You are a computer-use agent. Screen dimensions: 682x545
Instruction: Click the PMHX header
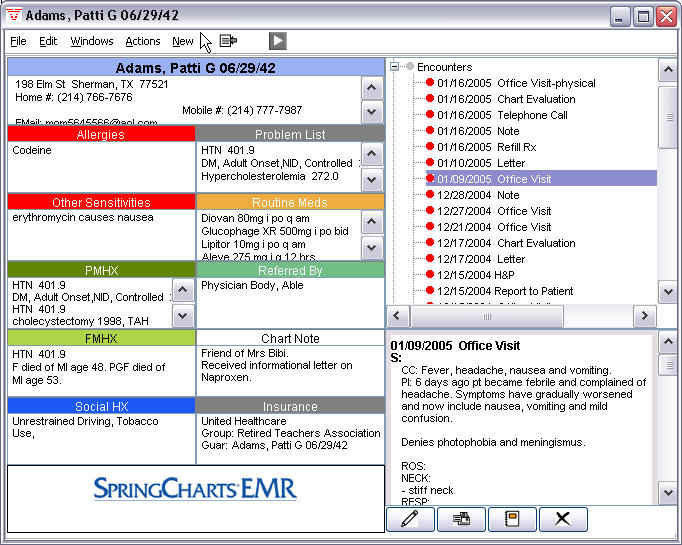[x=101, y=270]
